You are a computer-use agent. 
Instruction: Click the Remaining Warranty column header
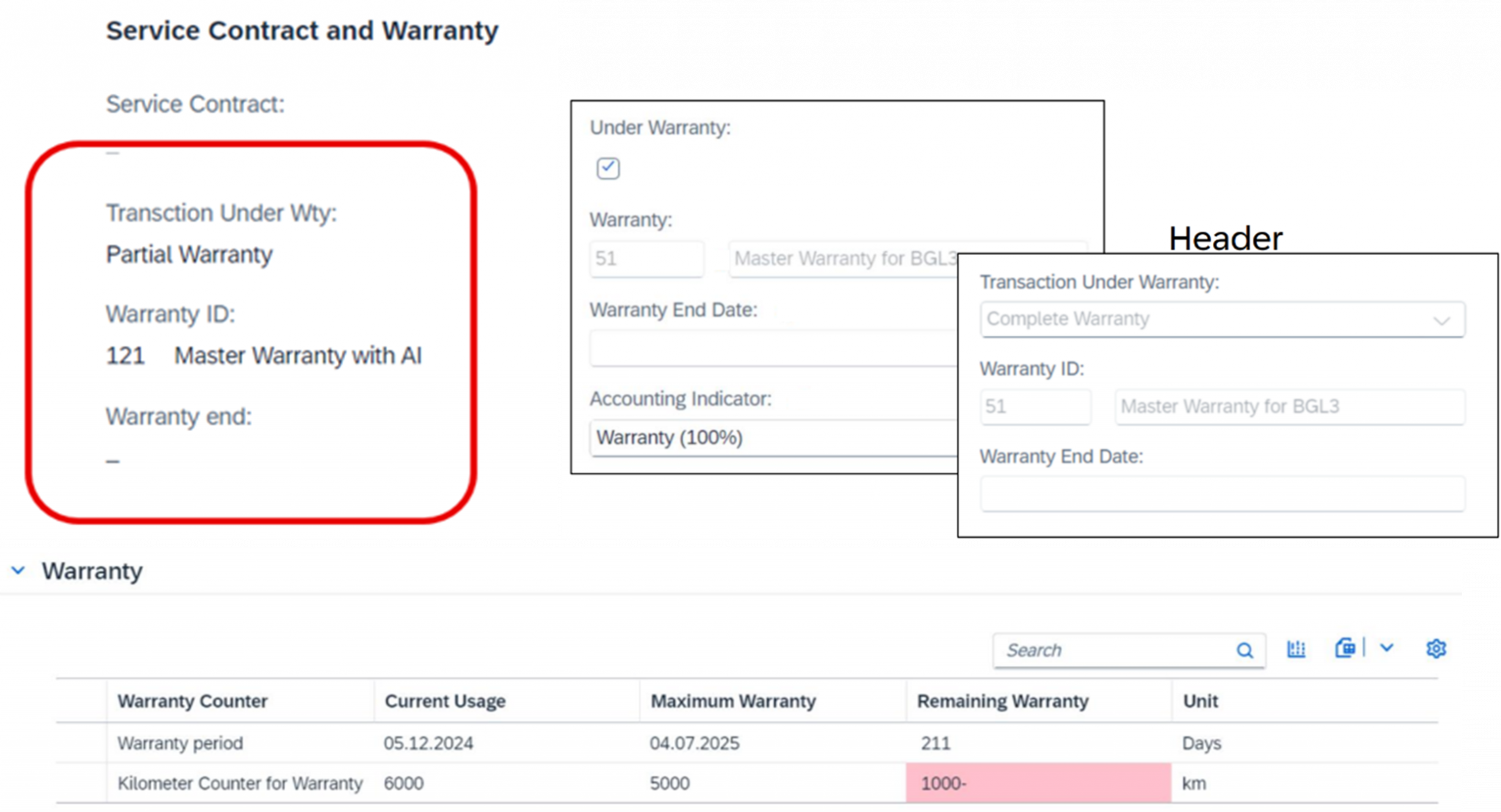pos(1003,701)
